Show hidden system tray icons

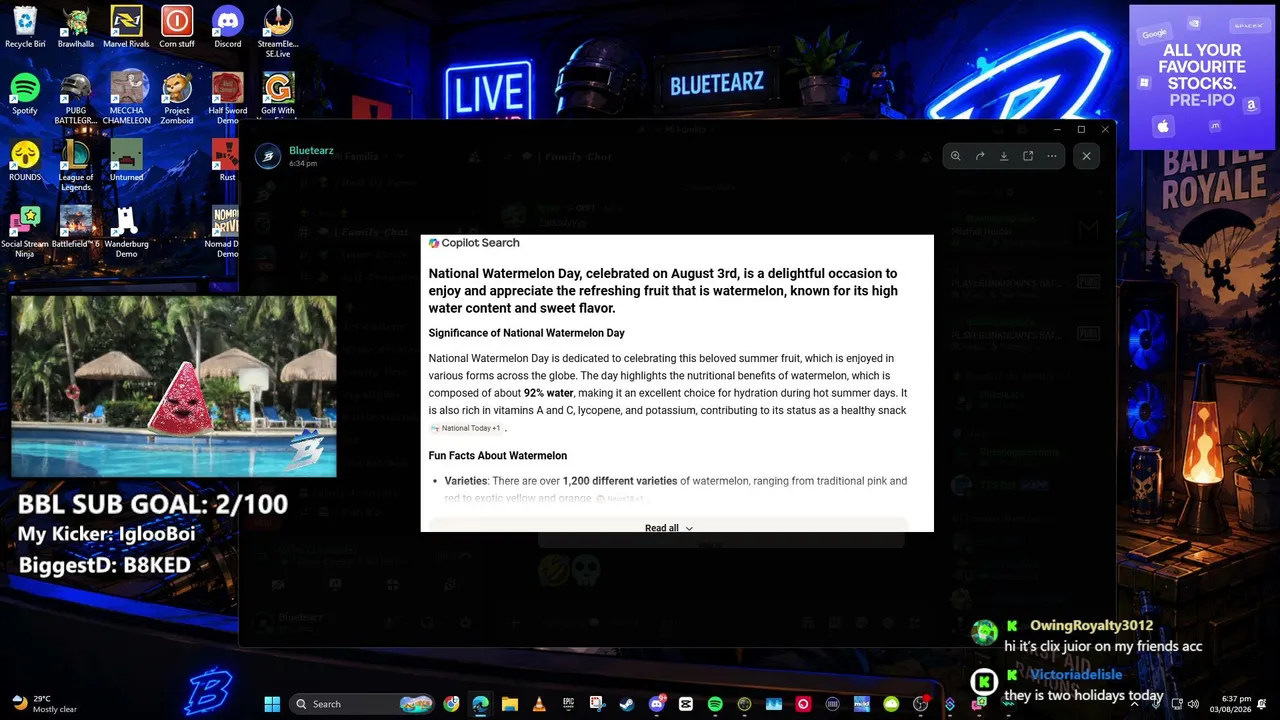coord(1135,704)
